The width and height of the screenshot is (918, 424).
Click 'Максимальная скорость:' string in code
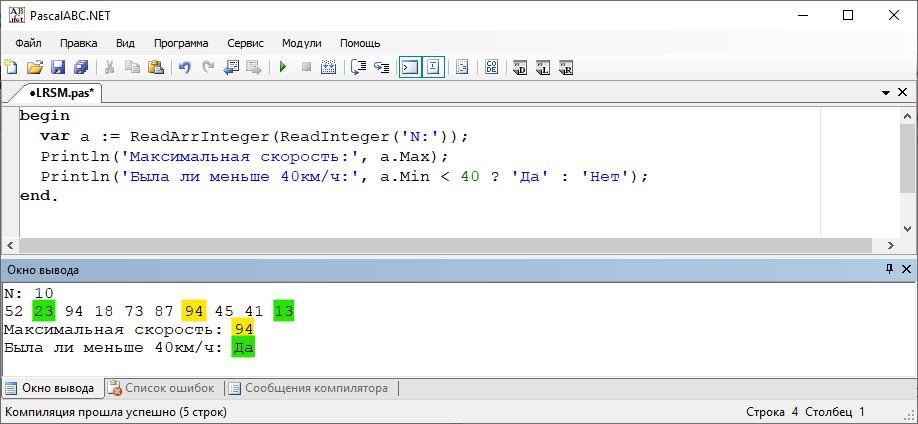(242, 156)
